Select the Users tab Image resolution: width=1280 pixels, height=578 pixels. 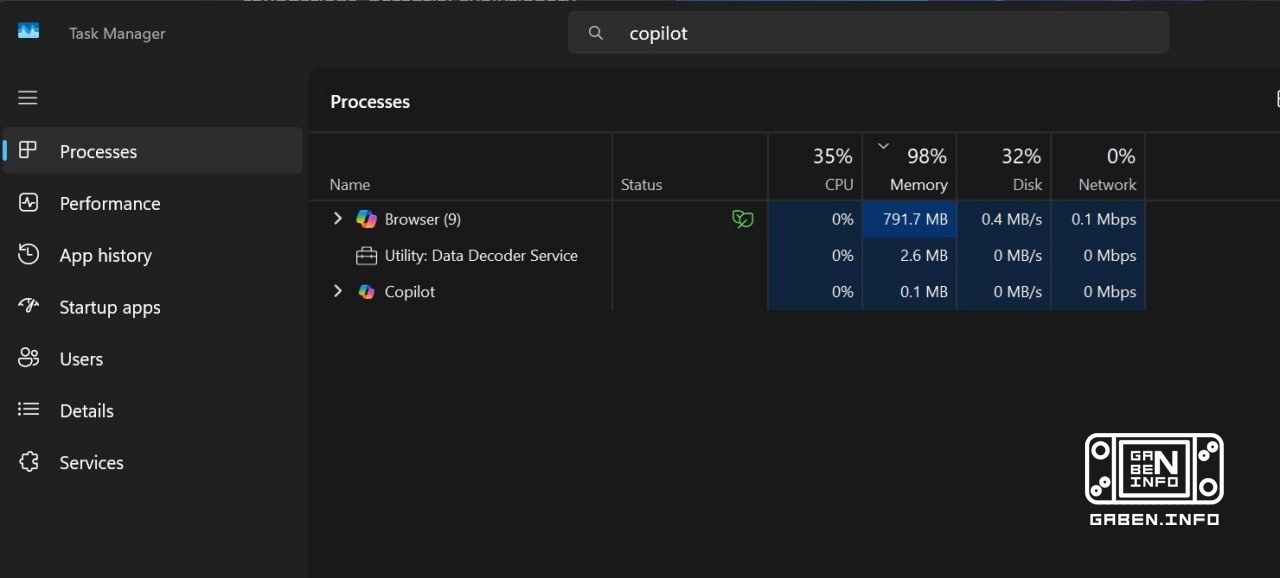click(x=153, y=359)
